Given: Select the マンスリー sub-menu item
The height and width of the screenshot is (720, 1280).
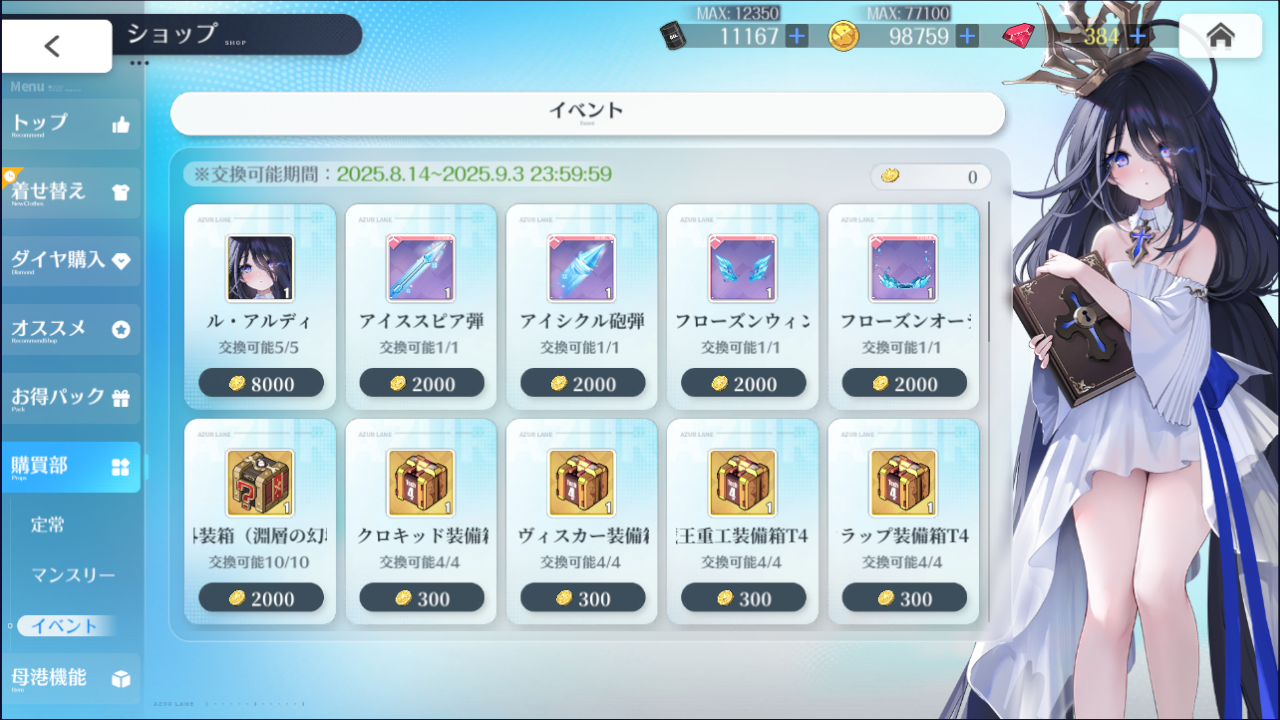Looking at the screenshot, I should (73, 575).
